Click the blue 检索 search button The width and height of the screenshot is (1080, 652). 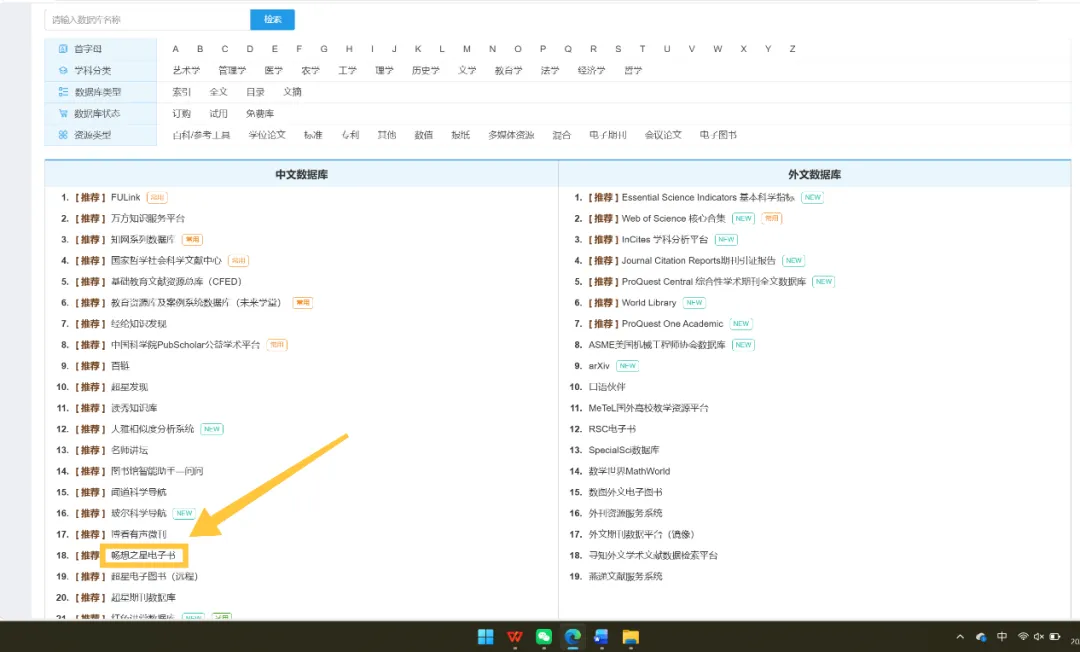(273, 20)
